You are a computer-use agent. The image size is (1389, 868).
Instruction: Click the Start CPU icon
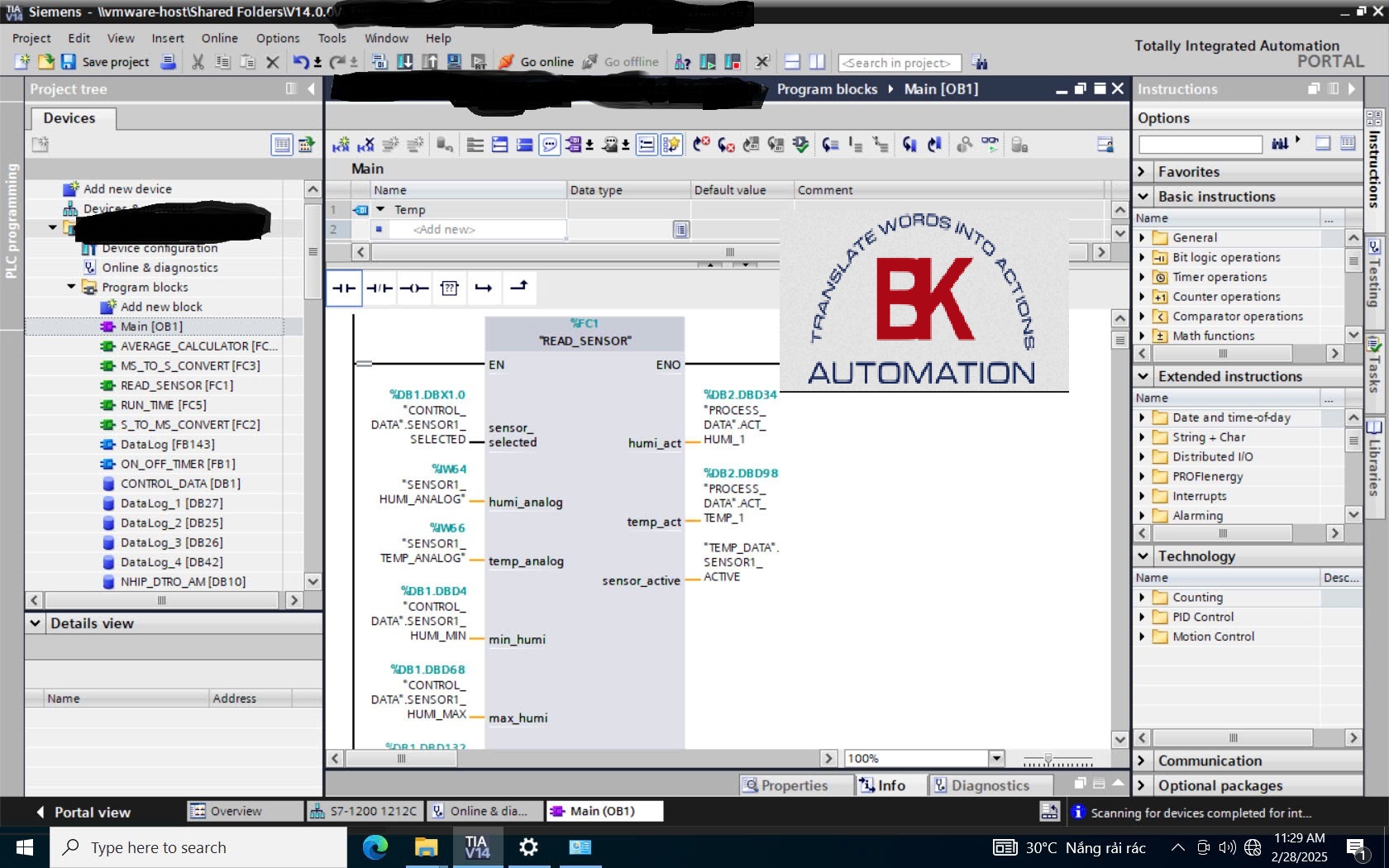pyautogui.click(x=708, y=62)
